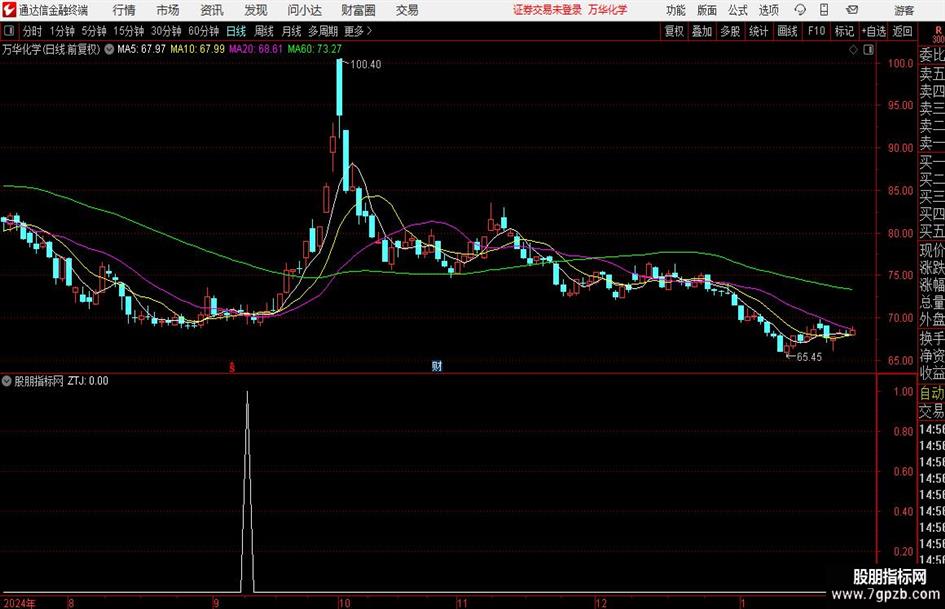Open the 功能 menu
This screenshot has width=945, height=609.
tap(676, 10)
